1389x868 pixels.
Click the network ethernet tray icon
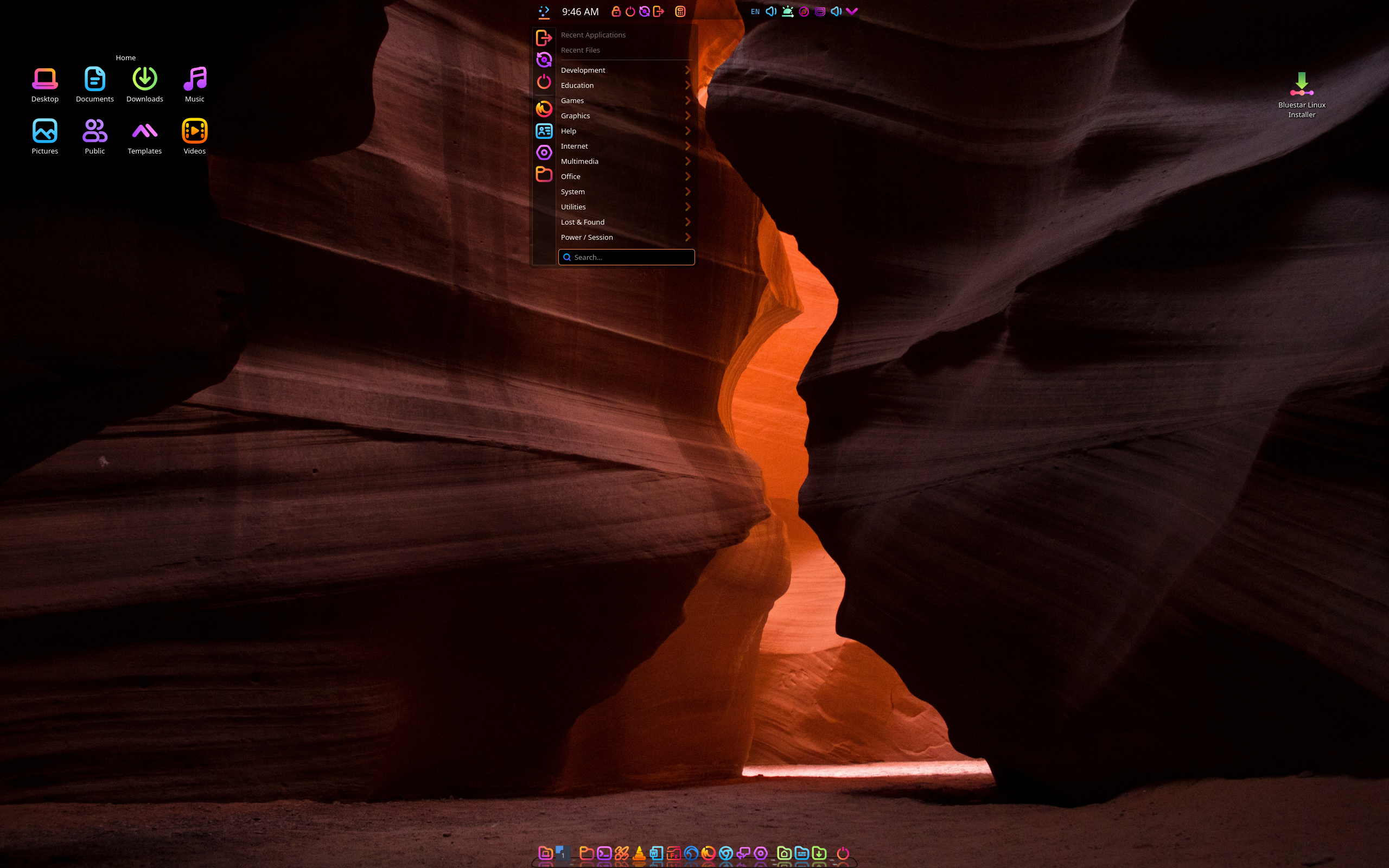[x=820, y=11]
